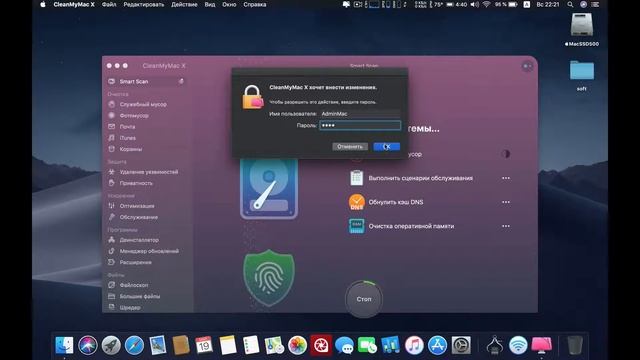Open Оптимизация module in sidebar
Image resolution: width=640 pixels, height=360 pixels.
click(x=131, y=206)
